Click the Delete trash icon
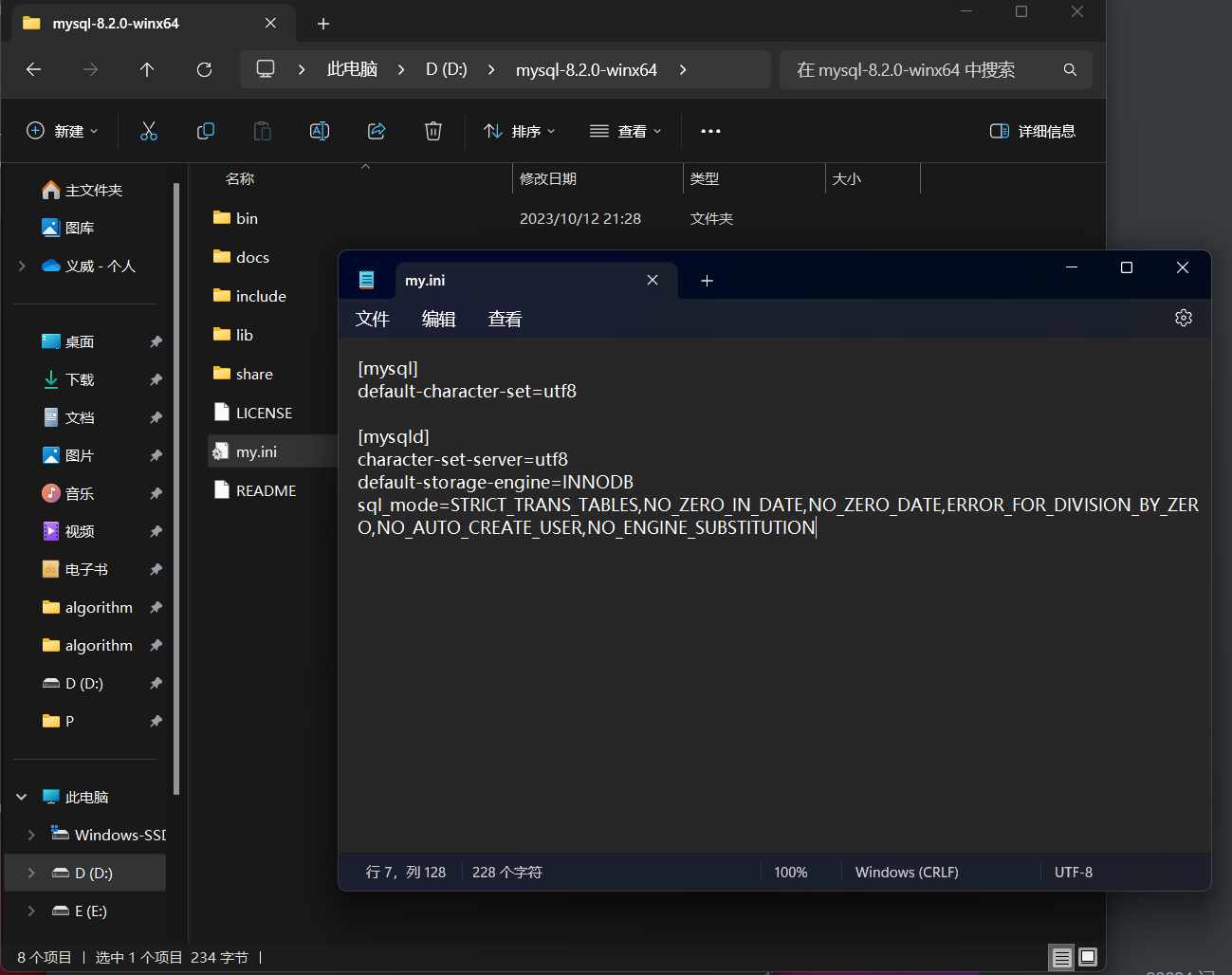The width and height of the screenshot is (1232, 975). [x=433, y=131]
